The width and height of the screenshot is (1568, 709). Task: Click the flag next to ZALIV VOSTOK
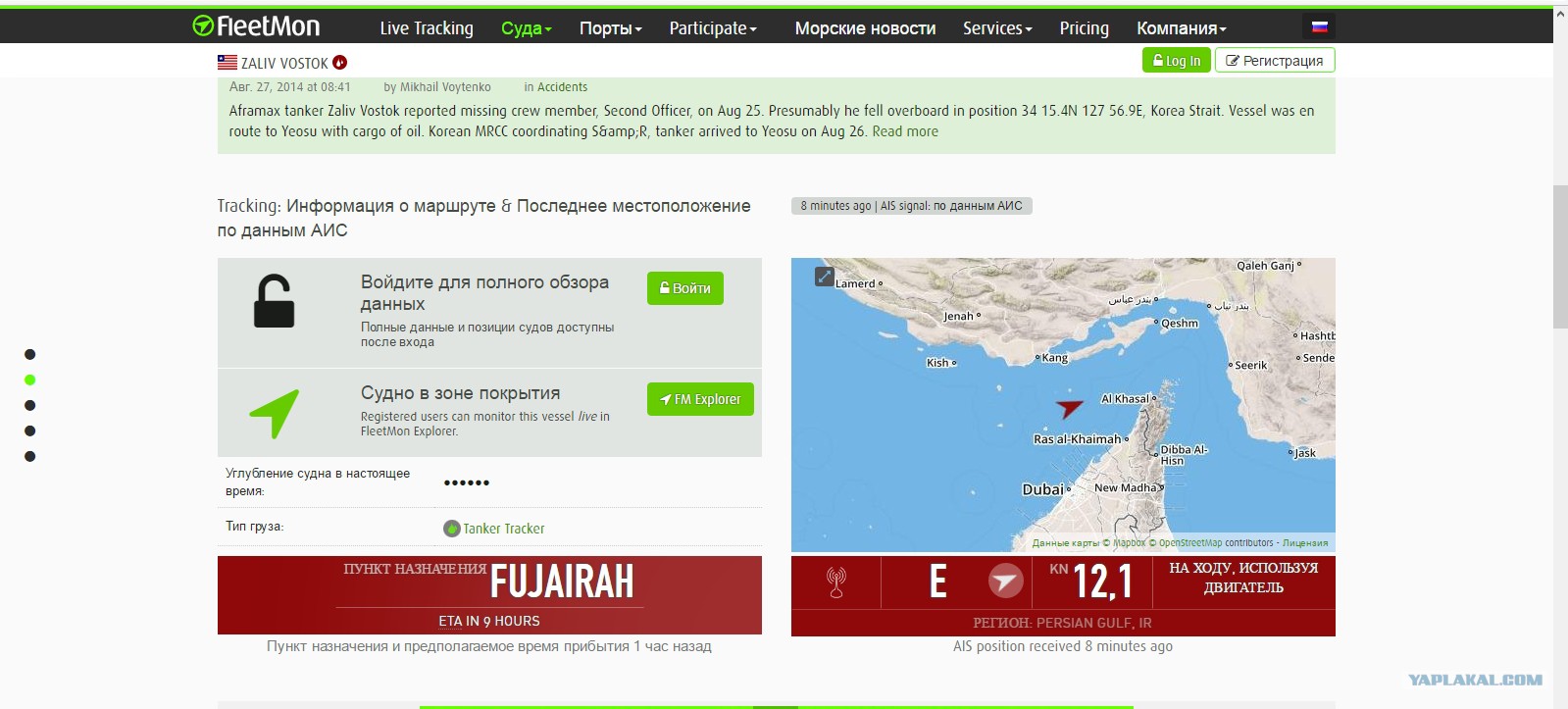(x=228, y=63)
